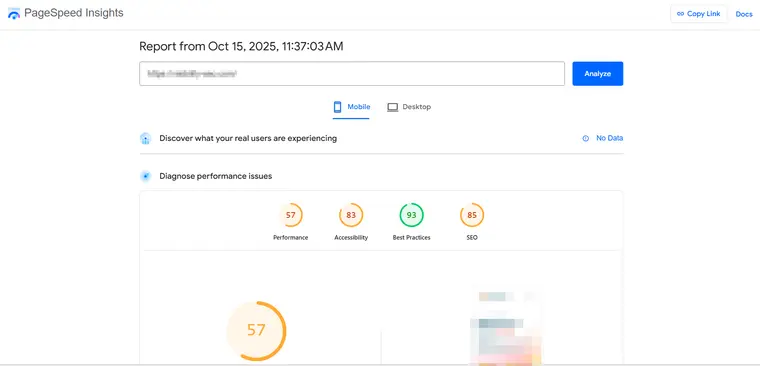Viewport: 760px width, 366px height.
Task: Click the PageSpeed Insights logo icon
Action: 14,14
